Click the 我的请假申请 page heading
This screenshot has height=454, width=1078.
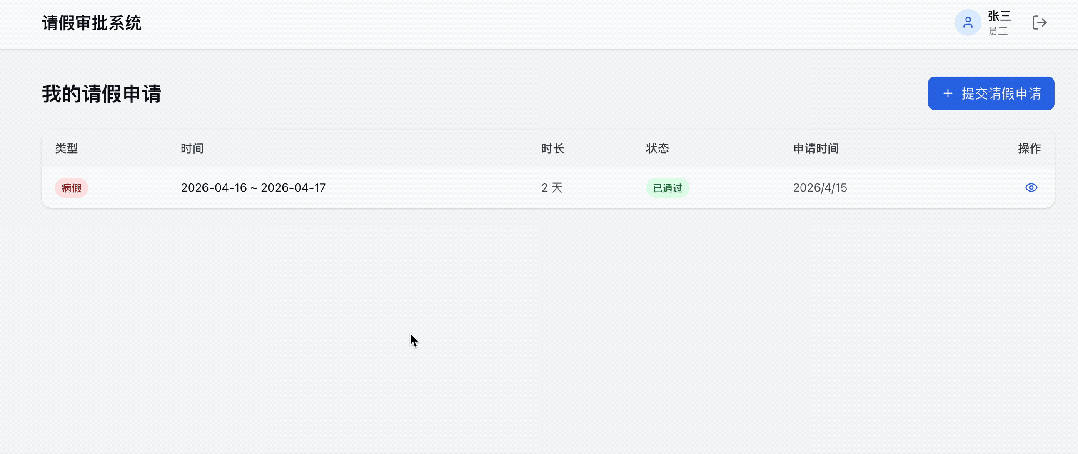click(x=102, y=95)
